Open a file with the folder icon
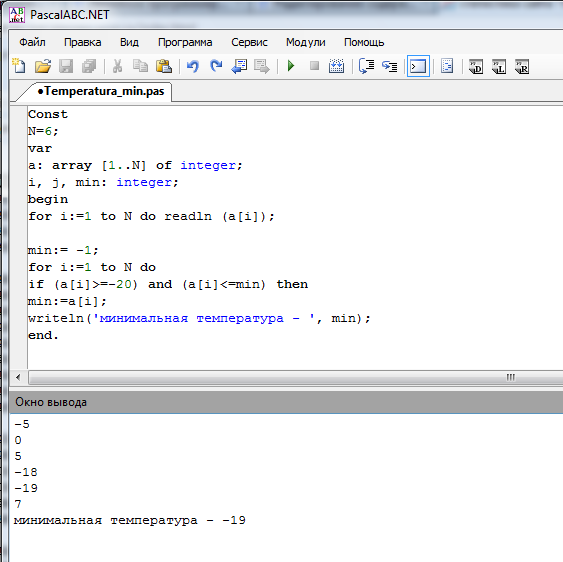The image size is (563, 562). (43, 66)
